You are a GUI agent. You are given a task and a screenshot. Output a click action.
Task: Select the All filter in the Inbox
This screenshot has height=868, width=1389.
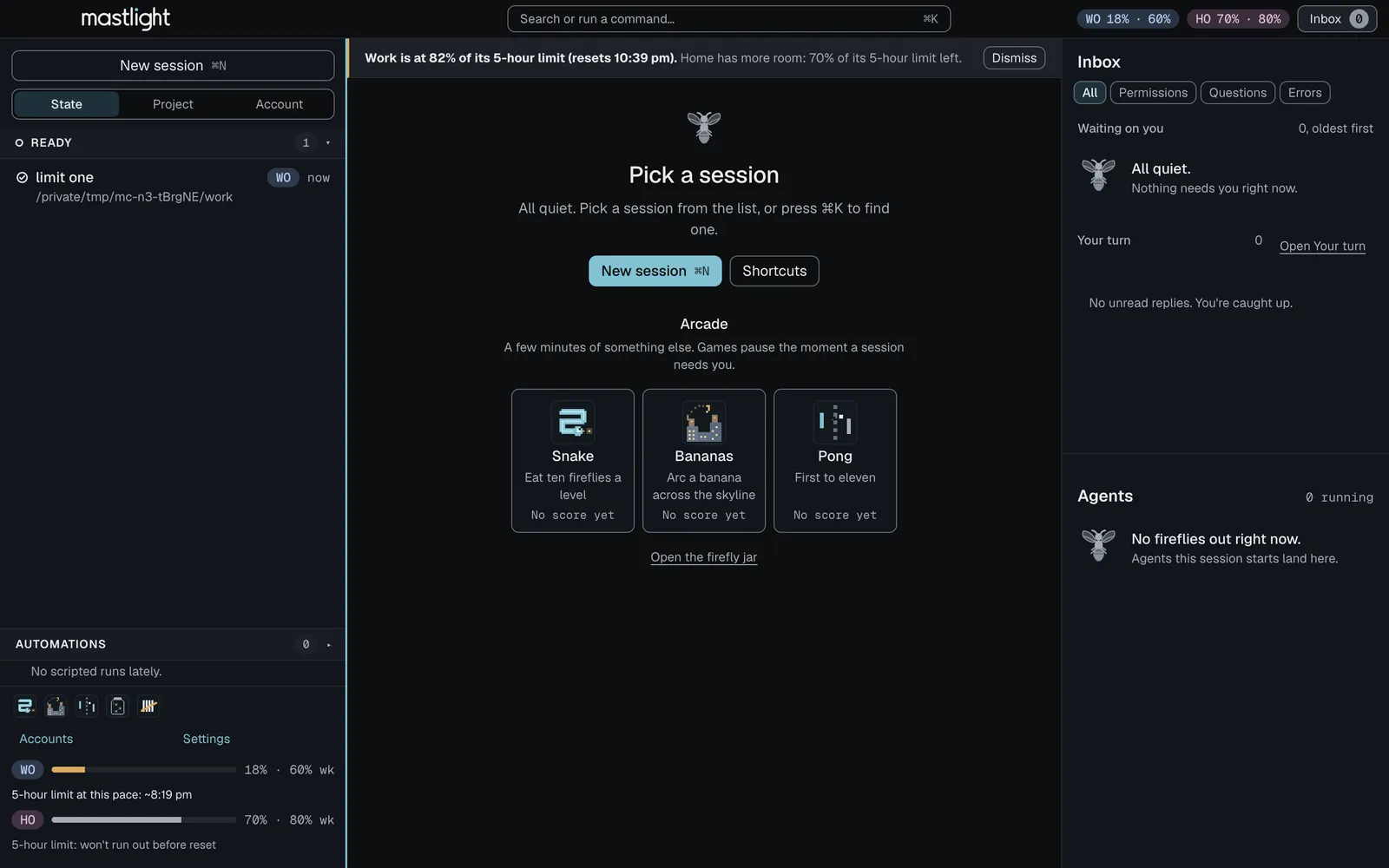pos(1089,93)
